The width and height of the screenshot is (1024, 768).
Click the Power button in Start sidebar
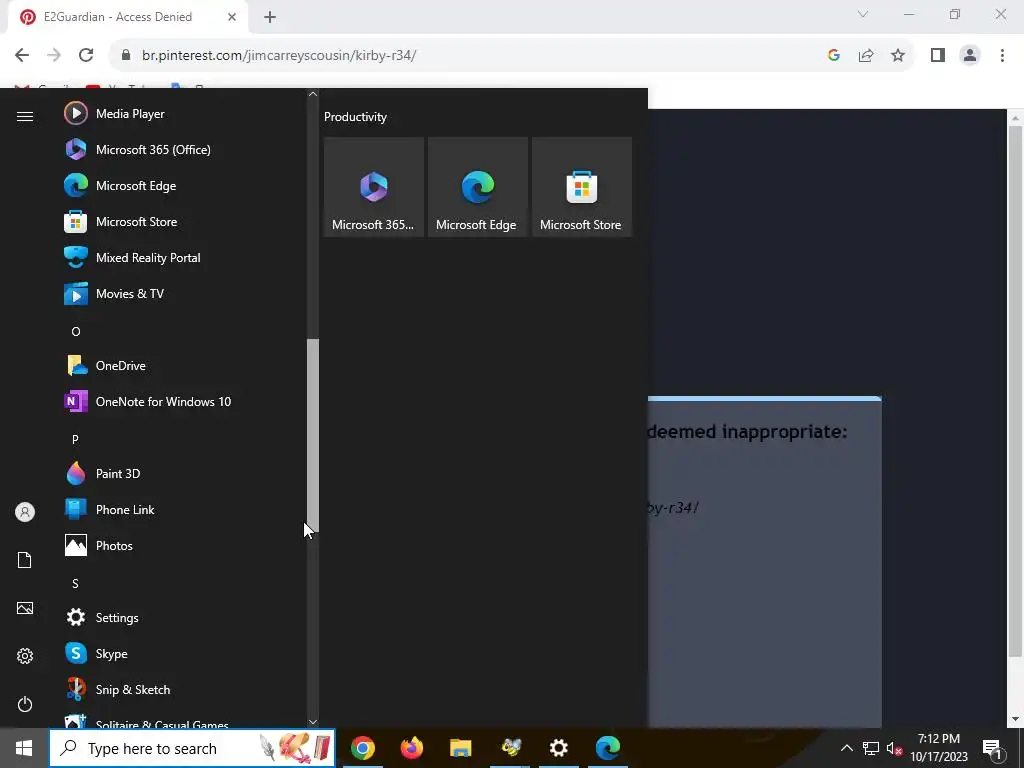pyautogui.click(x=25, y=704)
